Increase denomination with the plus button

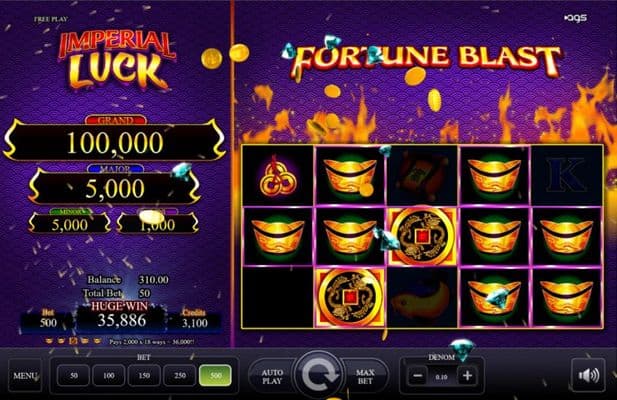tap(467, 376)
